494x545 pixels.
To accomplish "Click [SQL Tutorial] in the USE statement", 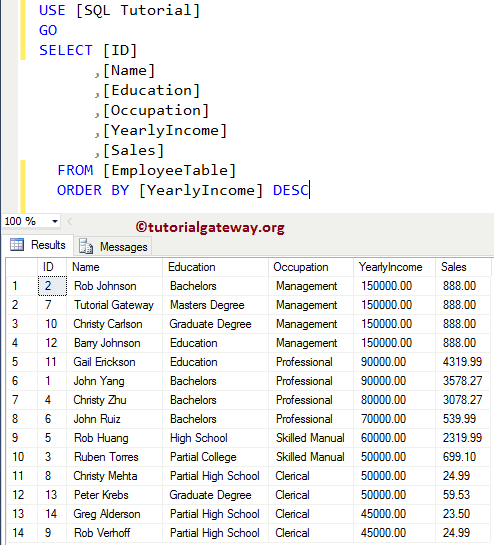I will click(x=138, y=10).
